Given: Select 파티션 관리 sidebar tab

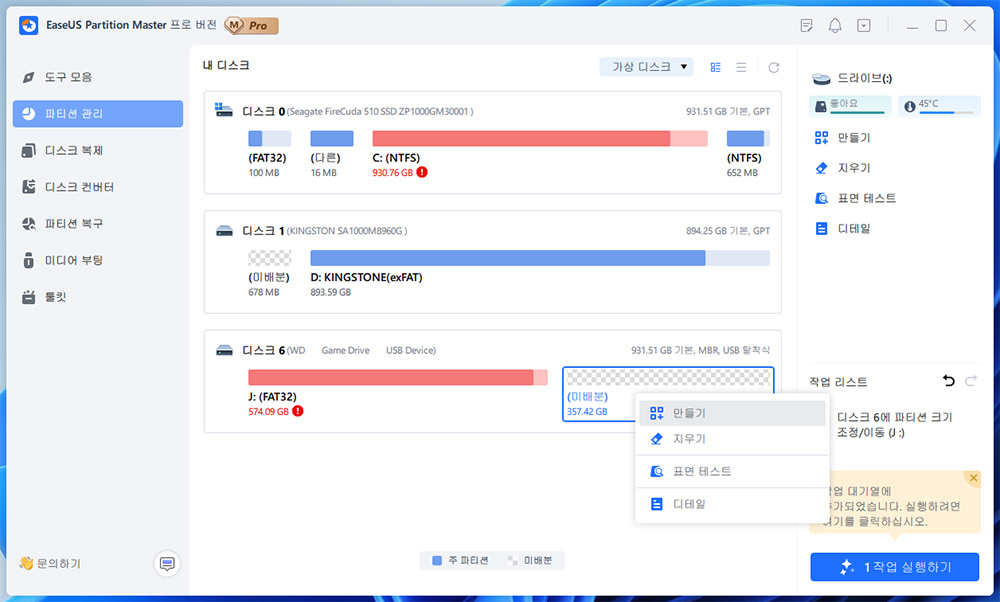Looking at the screenshot, I should point(98,114).
